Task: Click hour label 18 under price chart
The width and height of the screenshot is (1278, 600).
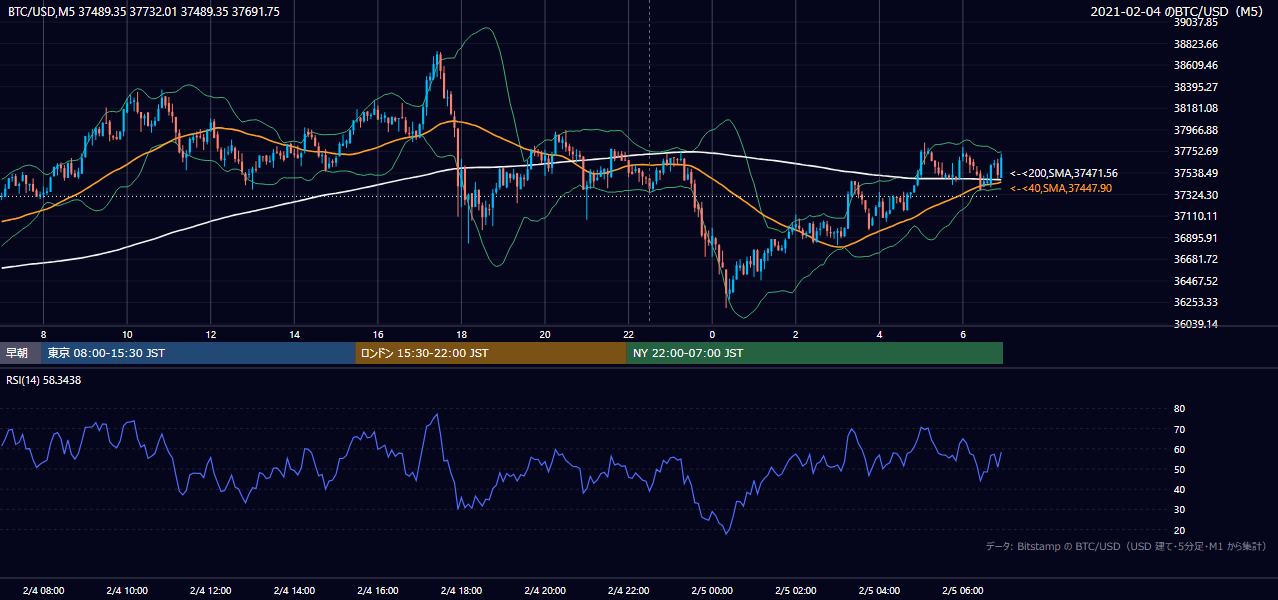Action: point(461,334)
